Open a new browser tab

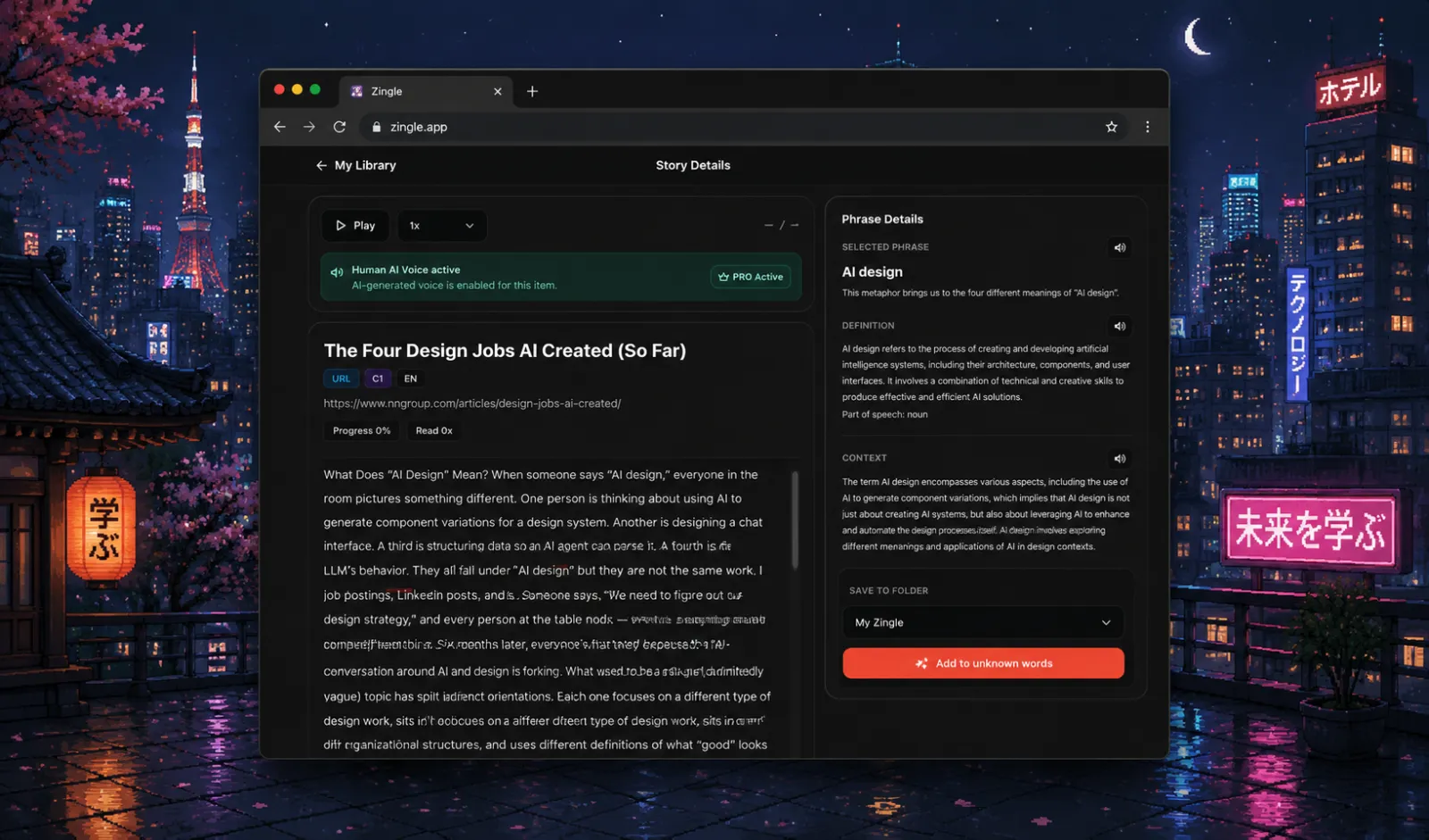point(532,91)
